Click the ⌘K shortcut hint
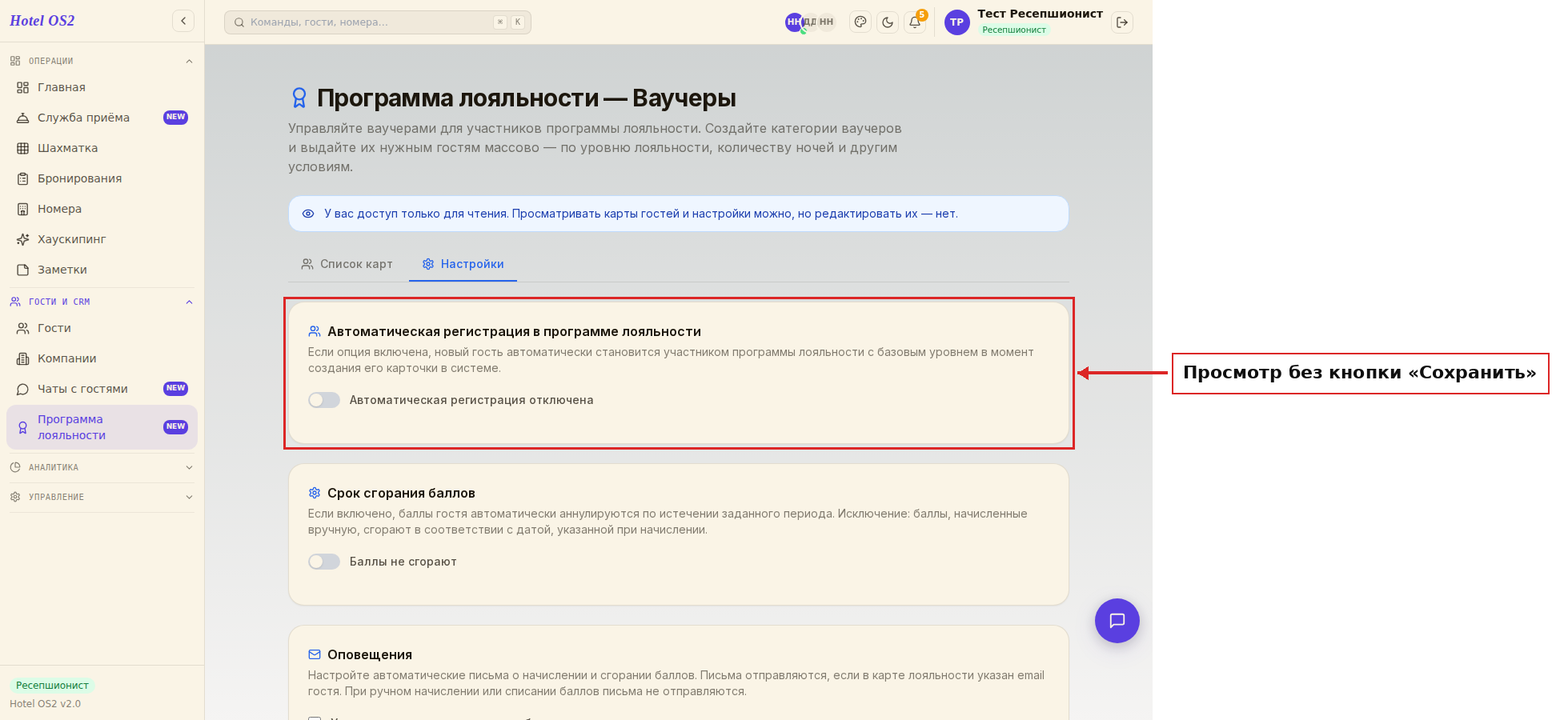Viewport: 1568px width, 720px height. tap(509, 22)
